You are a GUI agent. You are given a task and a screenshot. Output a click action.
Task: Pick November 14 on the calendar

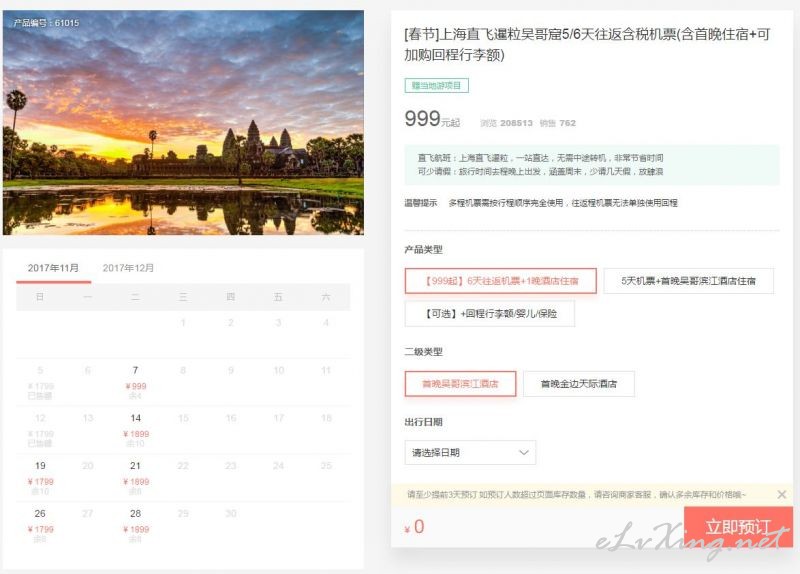pyautogui.click(x=135, y=430)
